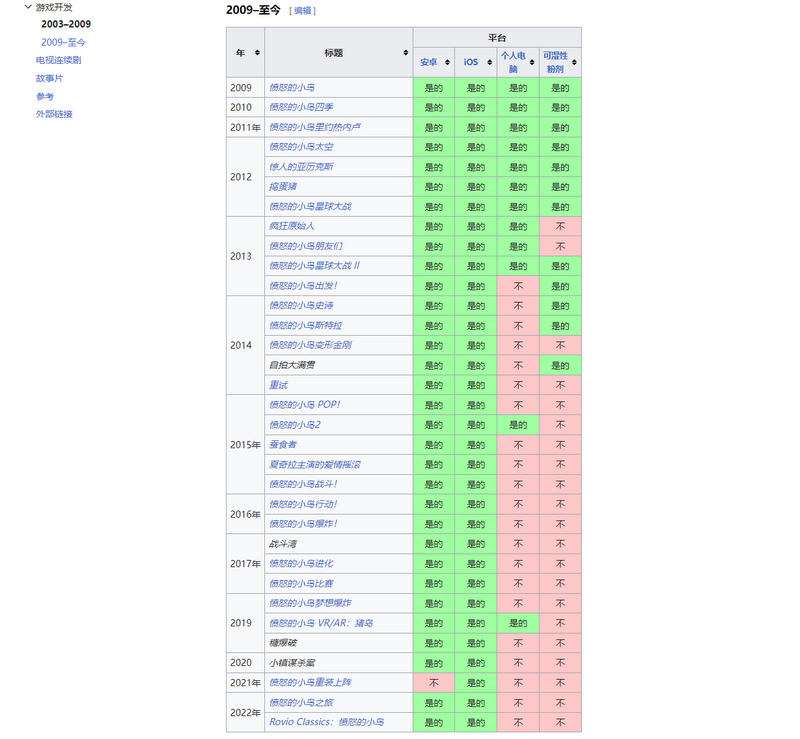Open 重试 game link
The height and width of the screenshot is (739, 800).
pyautogui.click(x=278, y=385)
